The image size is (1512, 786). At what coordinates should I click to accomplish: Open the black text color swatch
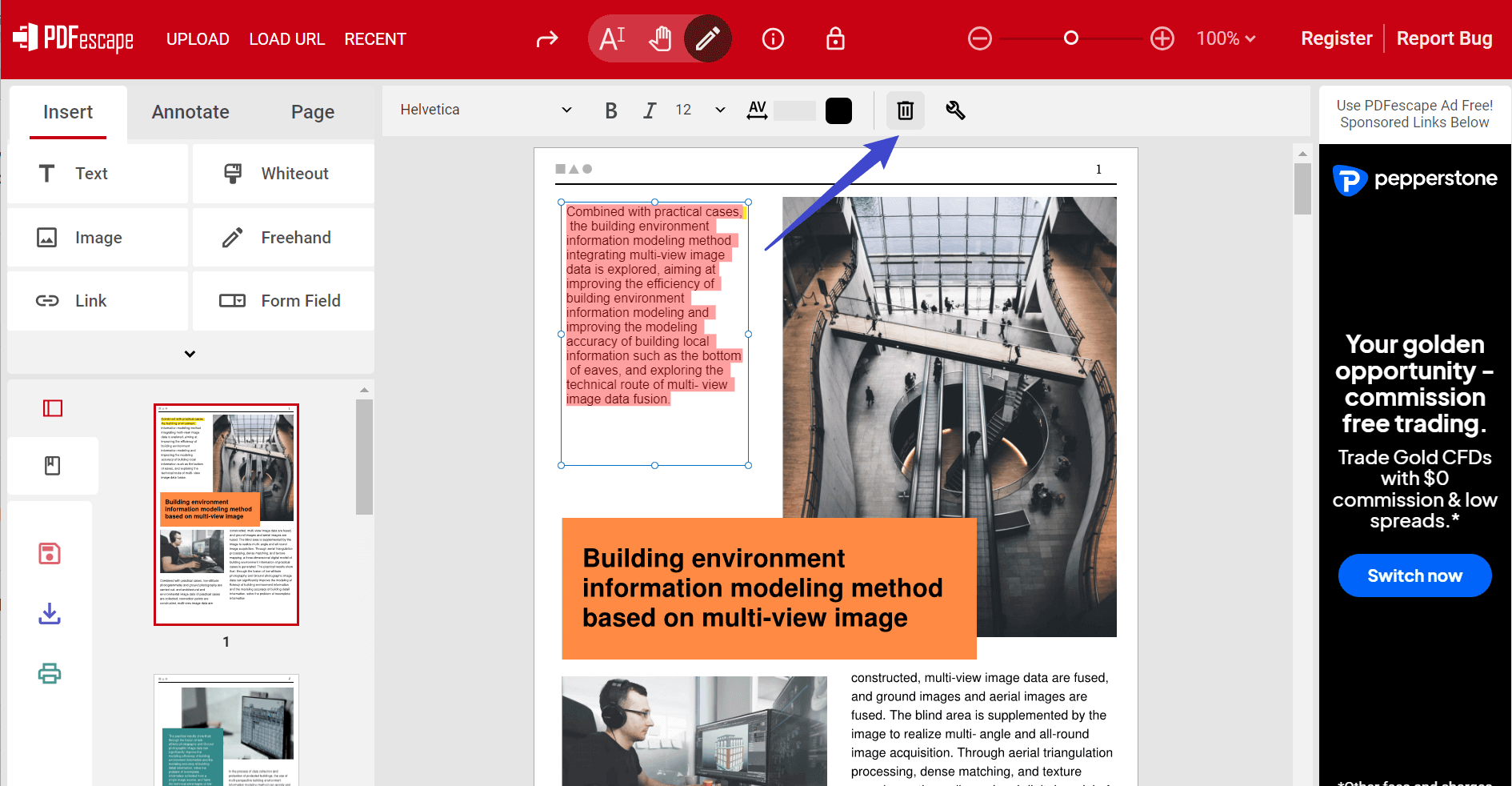[838, 110]
